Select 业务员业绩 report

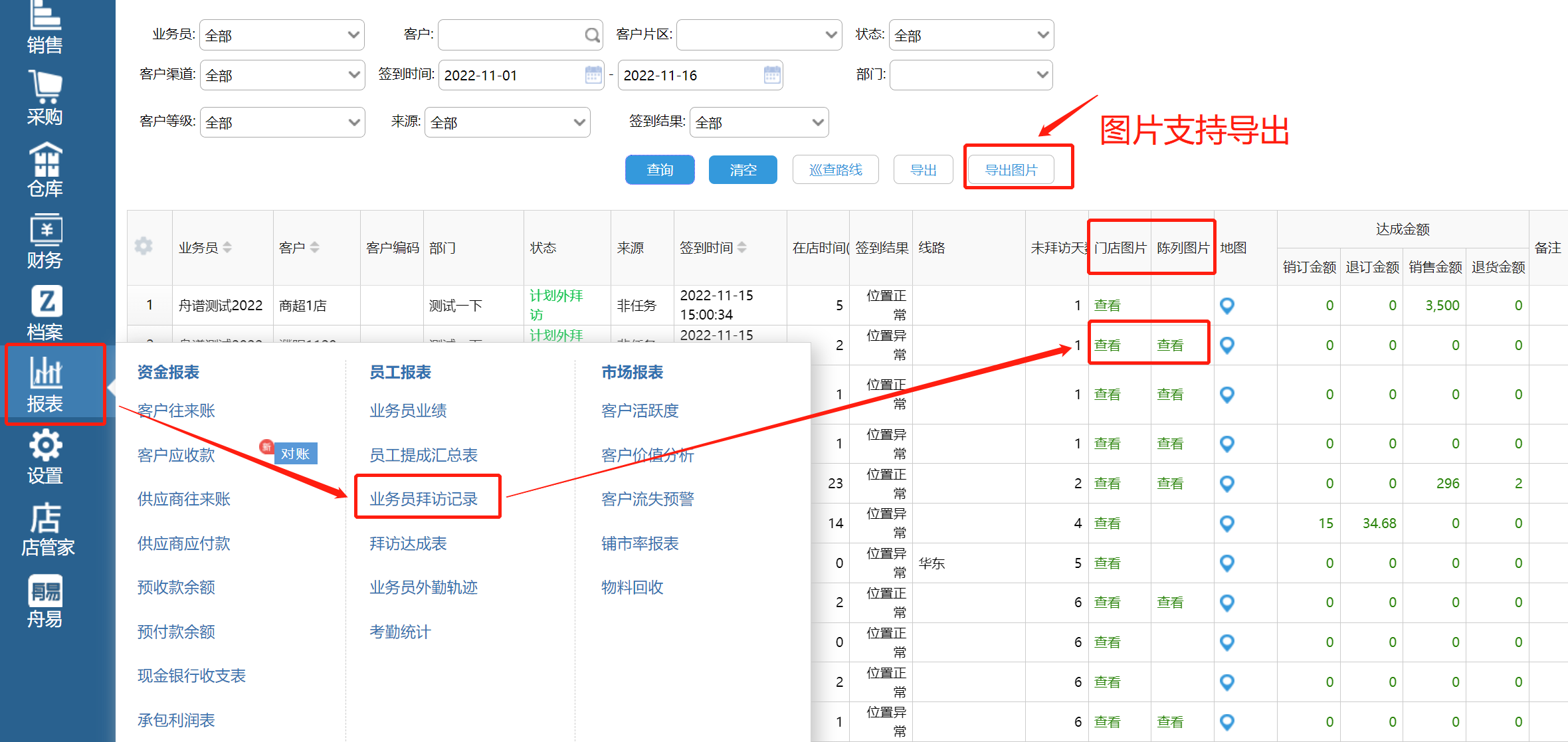408,411
